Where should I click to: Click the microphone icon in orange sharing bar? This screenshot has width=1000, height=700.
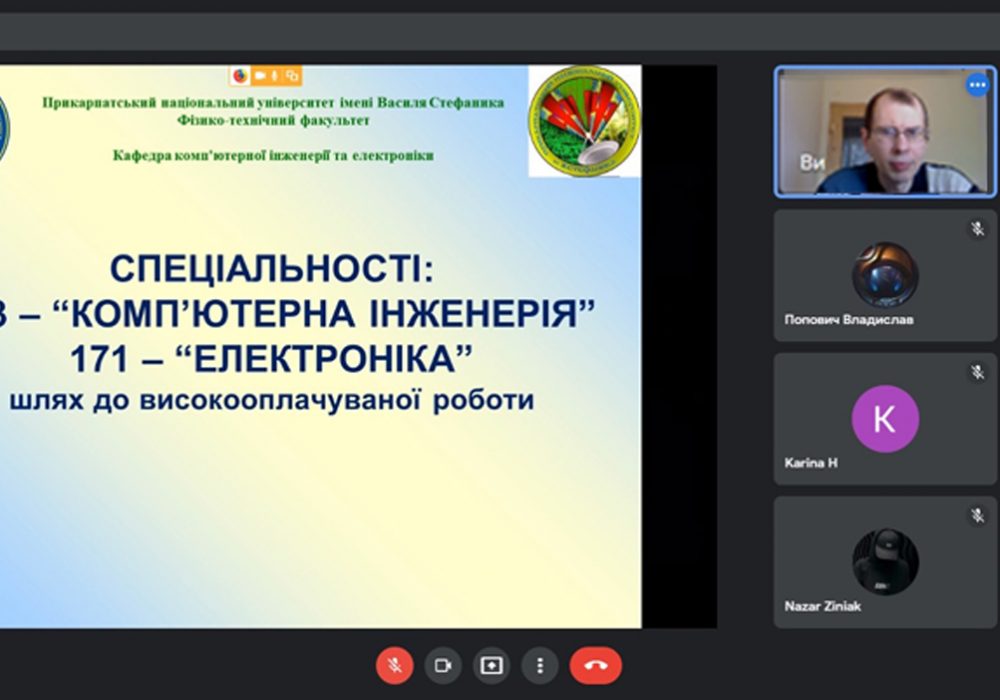pyautogui.click(x=275, y=76)
